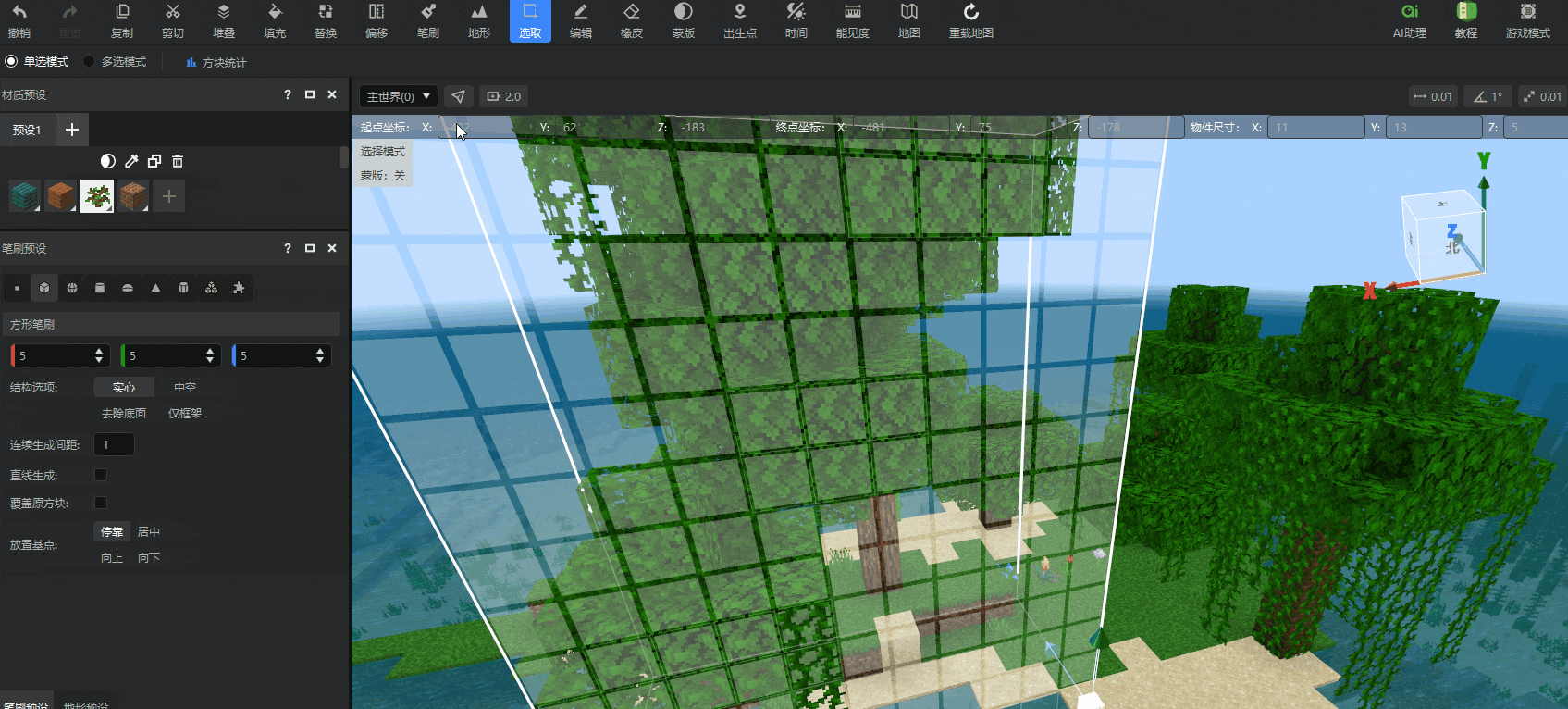Open the 时间 (time) setting
Viewport: 1568px width, 709px height.
(796, 21)
